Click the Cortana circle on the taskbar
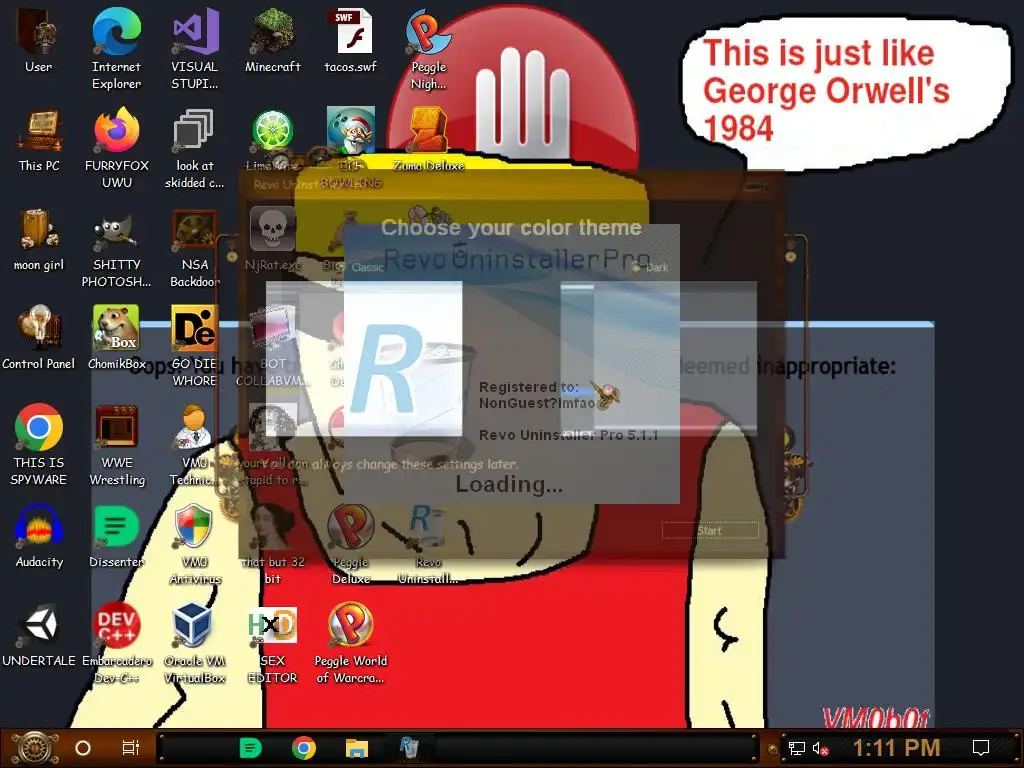Viewport: 1024px width, 768px height. click(x=83, y=748)
